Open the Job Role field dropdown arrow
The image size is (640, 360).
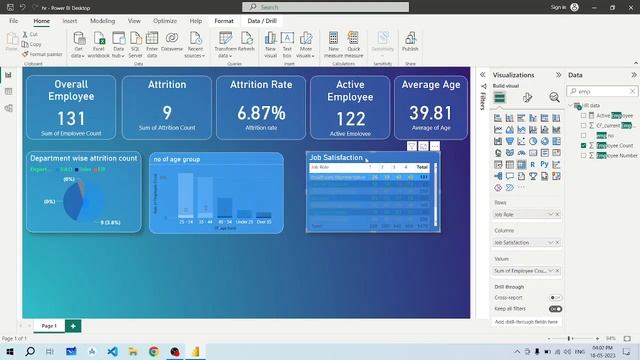[x=550, y=214]
